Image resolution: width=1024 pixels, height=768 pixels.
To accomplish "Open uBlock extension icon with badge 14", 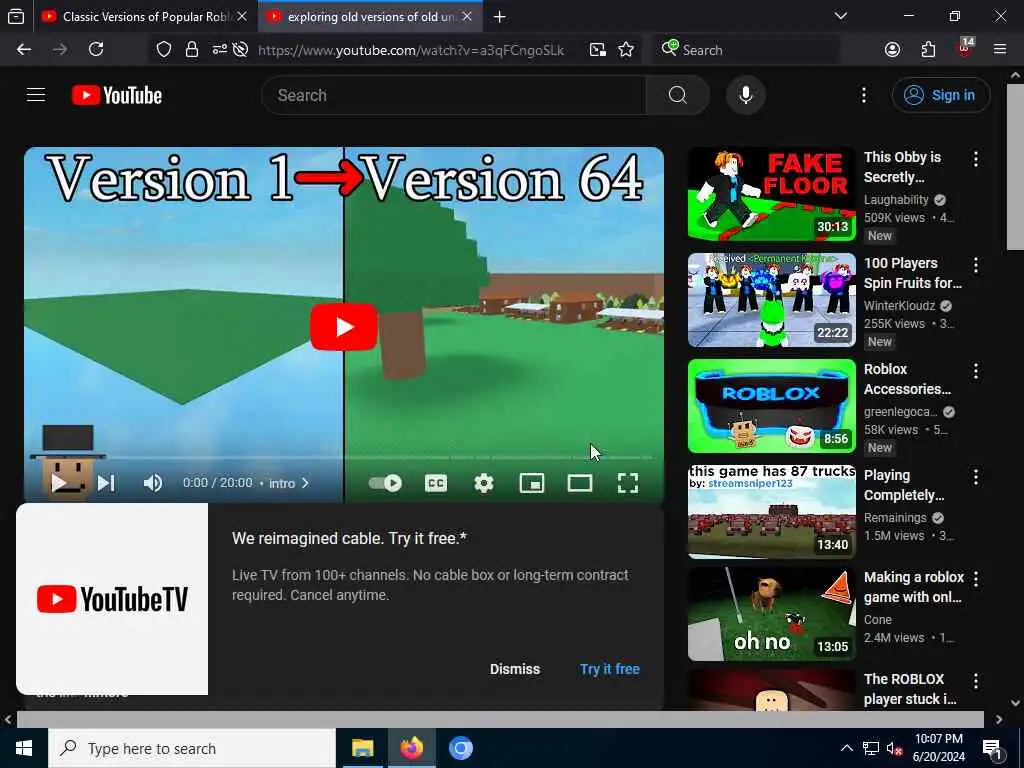I will click(x=965, y=48).
